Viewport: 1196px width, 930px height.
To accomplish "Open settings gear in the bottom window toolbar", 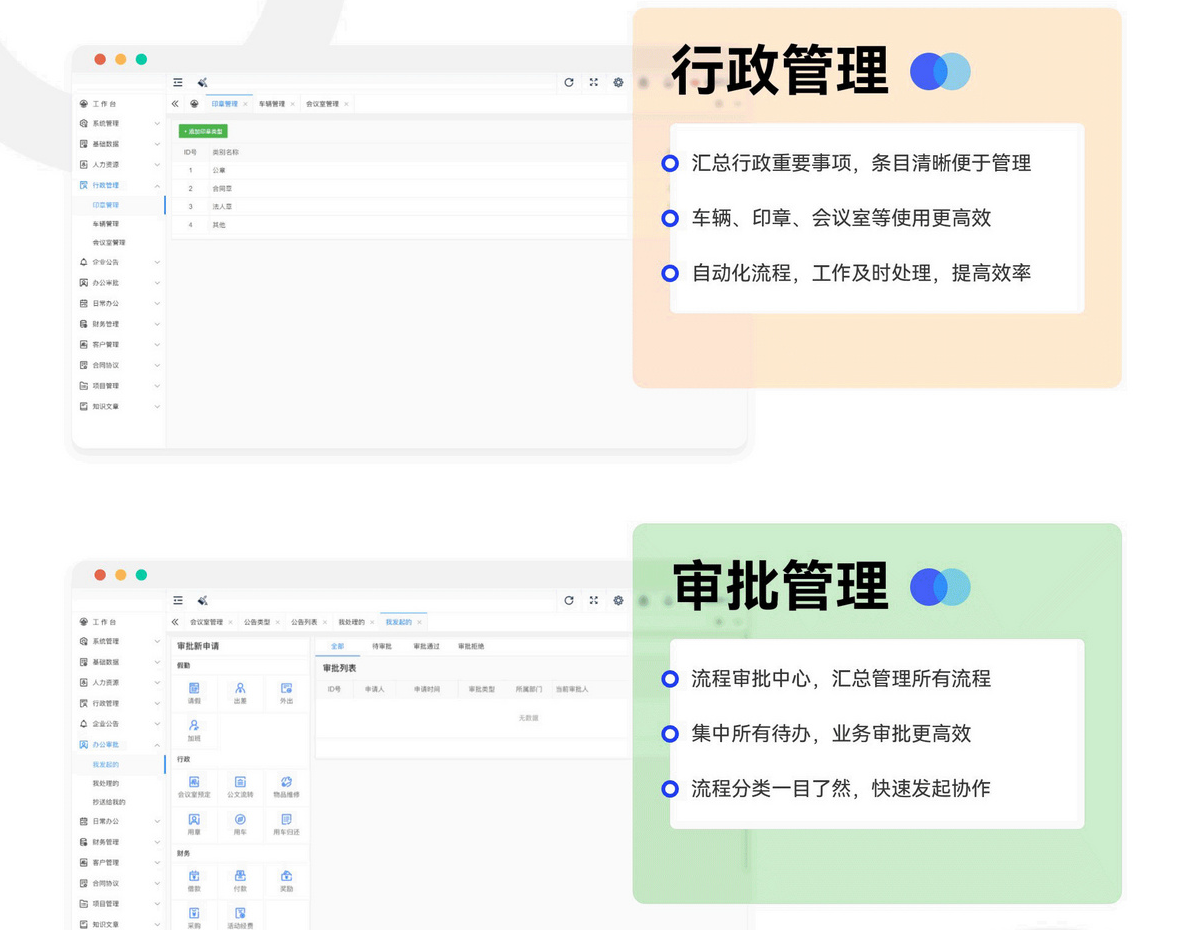I will tap(618, 601).
